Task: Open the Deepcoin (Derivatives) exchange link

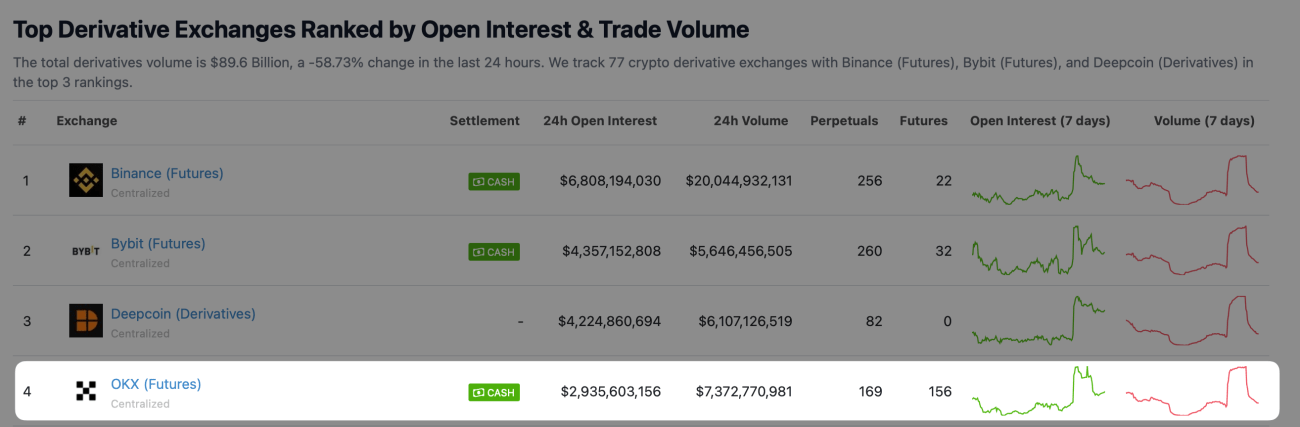Action: click(183, 313)
